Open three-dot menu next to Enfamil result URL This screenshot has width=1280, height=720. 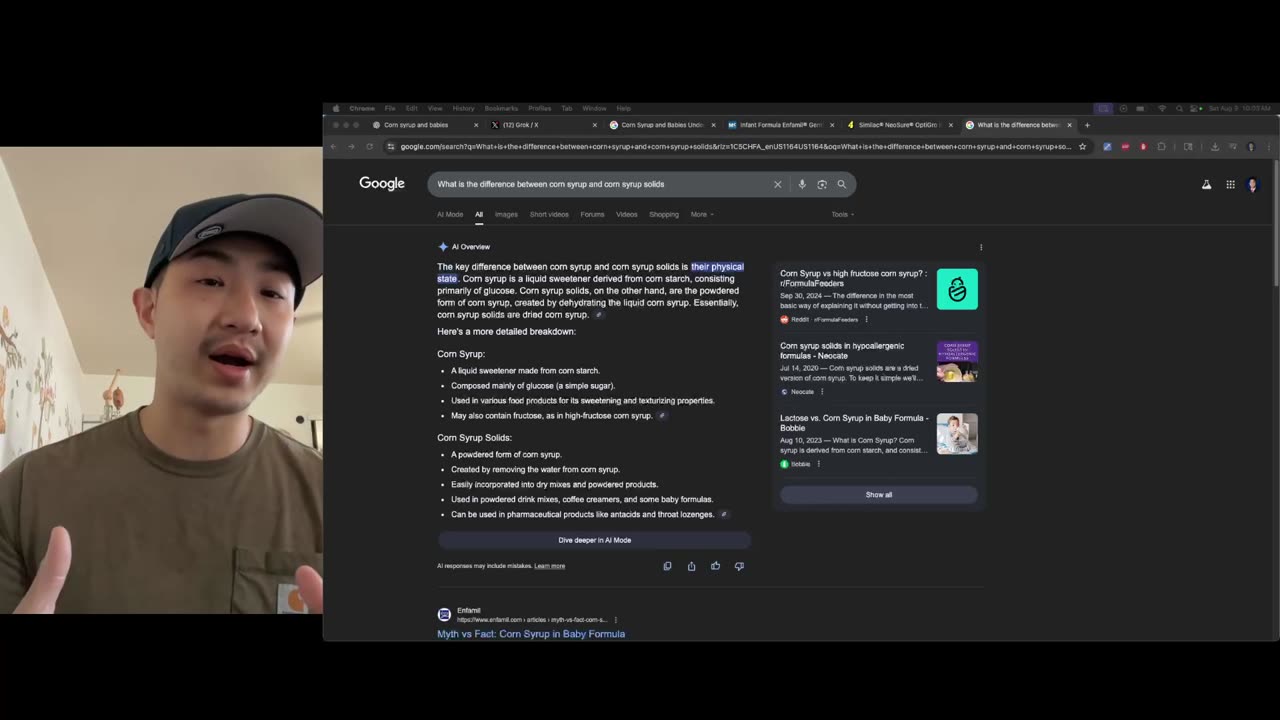[x=616, y=620]
